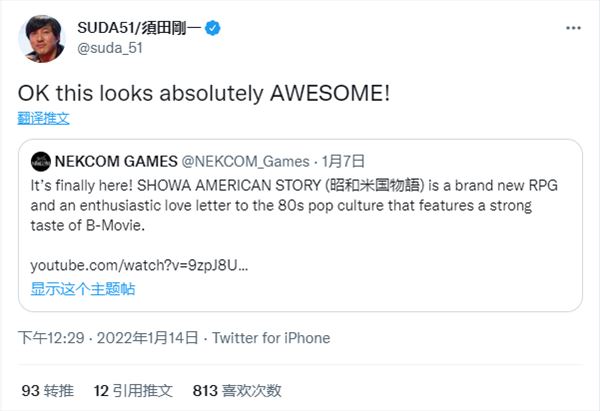View the 12 引用推文 quote tweets
Viewport: 600px width, 411px height.
click(x=133, y=391)
